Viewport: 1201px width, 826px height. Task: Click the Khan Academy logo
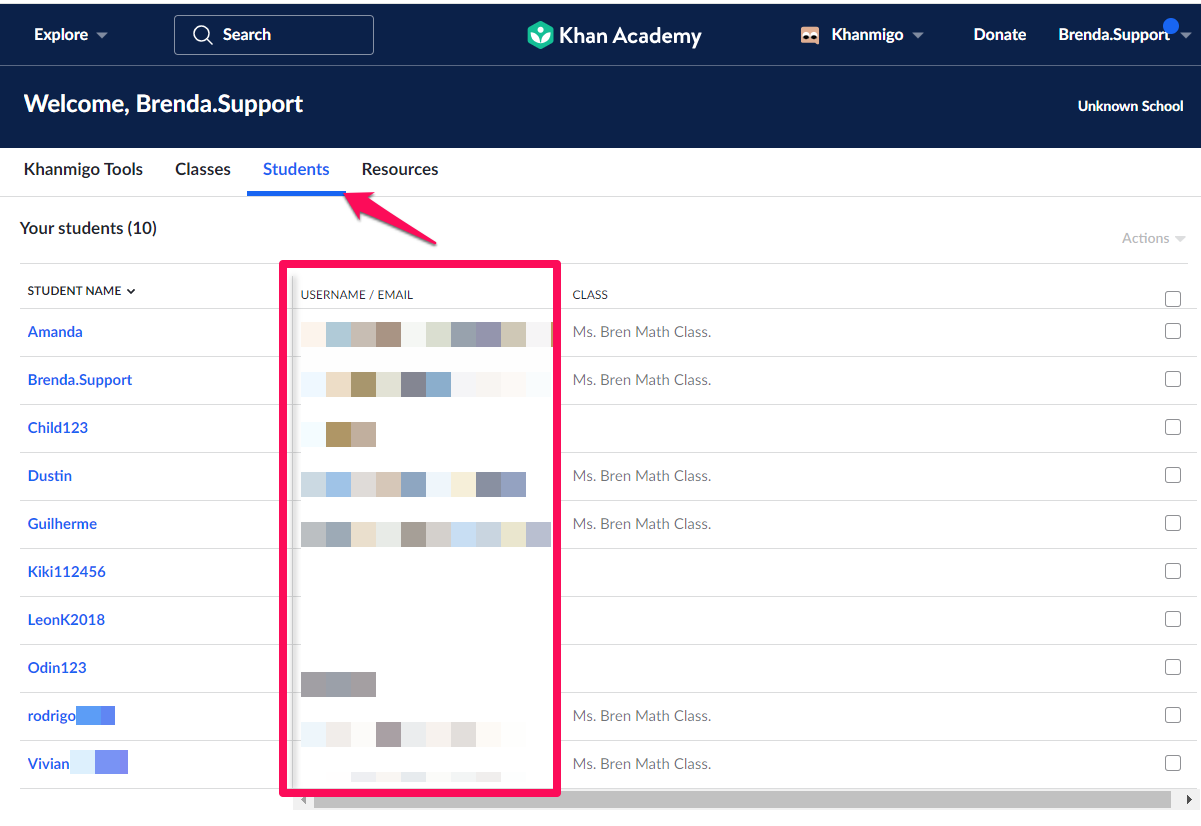[614, 35]
